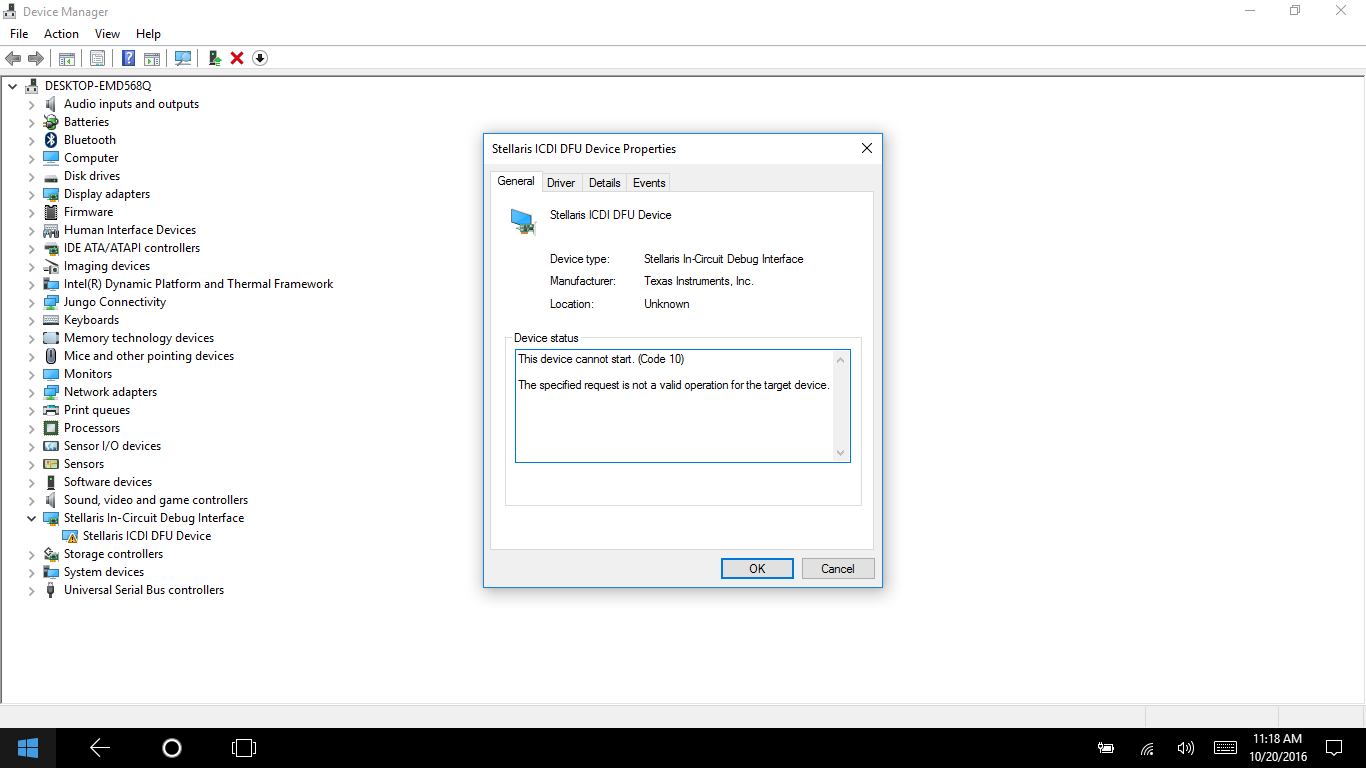Open the Action menu
The height and width of the screenshot is (768, 1366).
pos(61,34)
